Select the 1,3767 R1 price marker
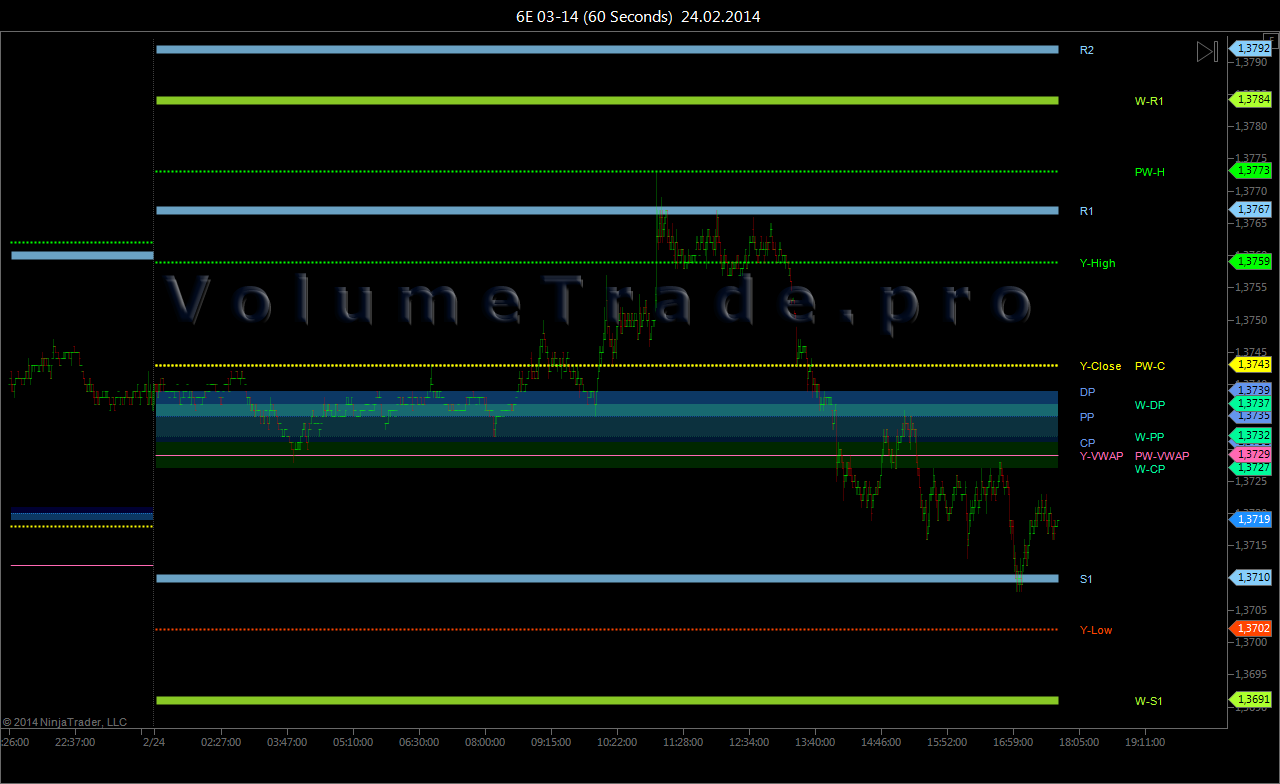 tap(1250, 209)
